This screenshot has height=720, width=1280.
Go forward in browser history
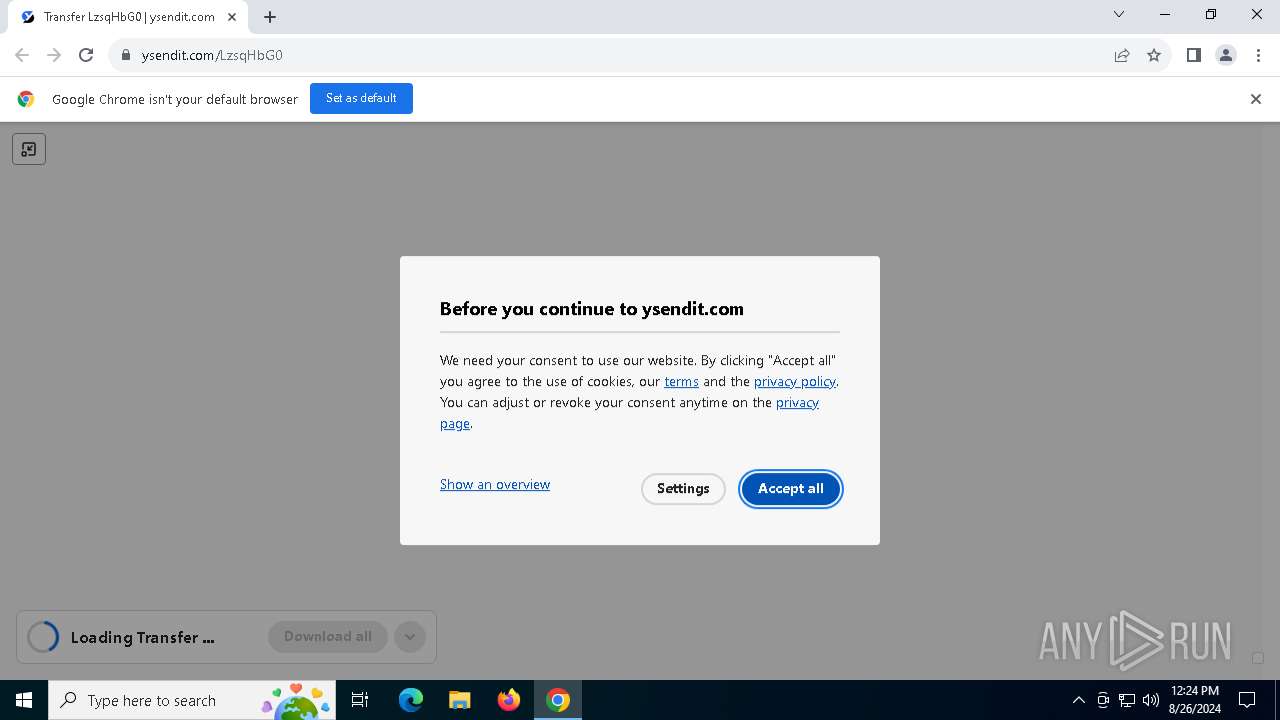[x=54, y=55]
